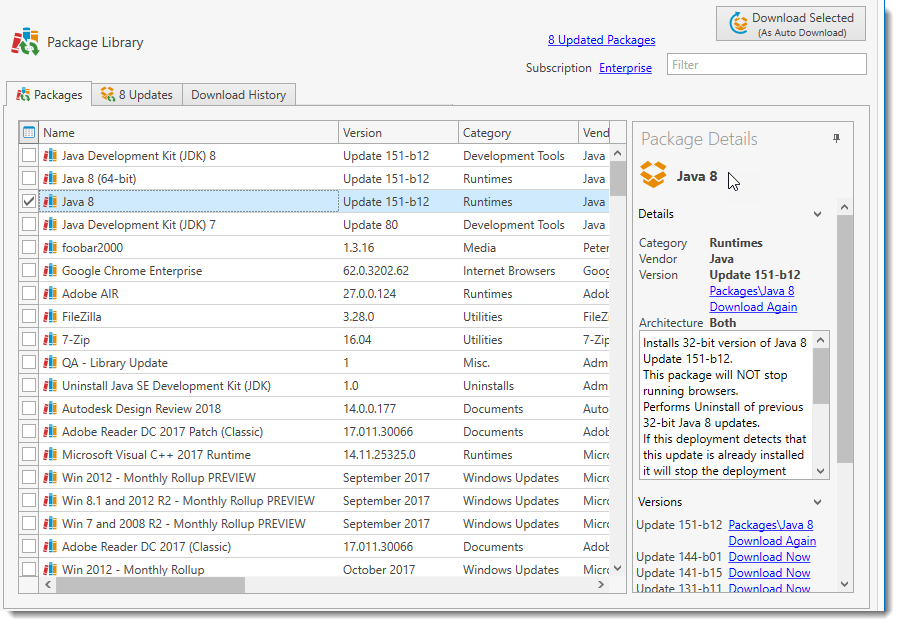Viewport: 900px width, 626px height.
Task: Uncheck the Java 8 checkbox
Action: [29, 202]
